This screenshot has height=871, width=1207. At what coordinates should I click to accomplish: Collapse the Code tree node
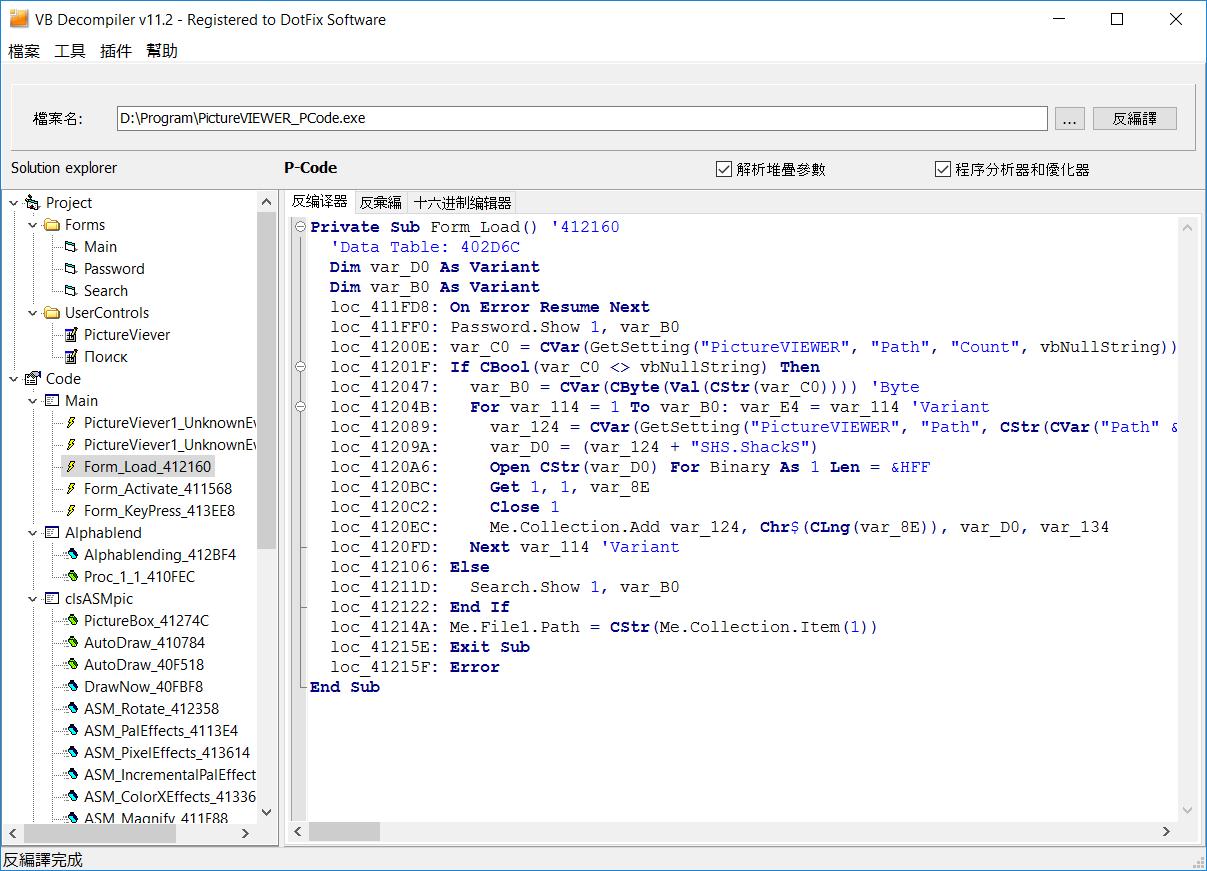13,378
